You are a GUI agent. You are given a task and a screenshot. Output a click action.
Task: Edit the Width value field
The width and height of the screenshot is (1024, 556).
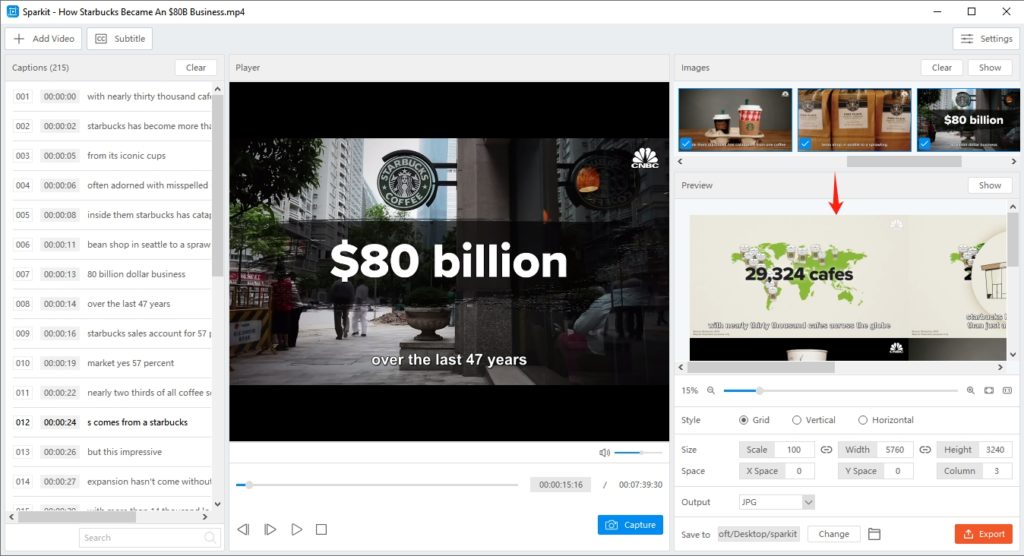click(895, 450)
